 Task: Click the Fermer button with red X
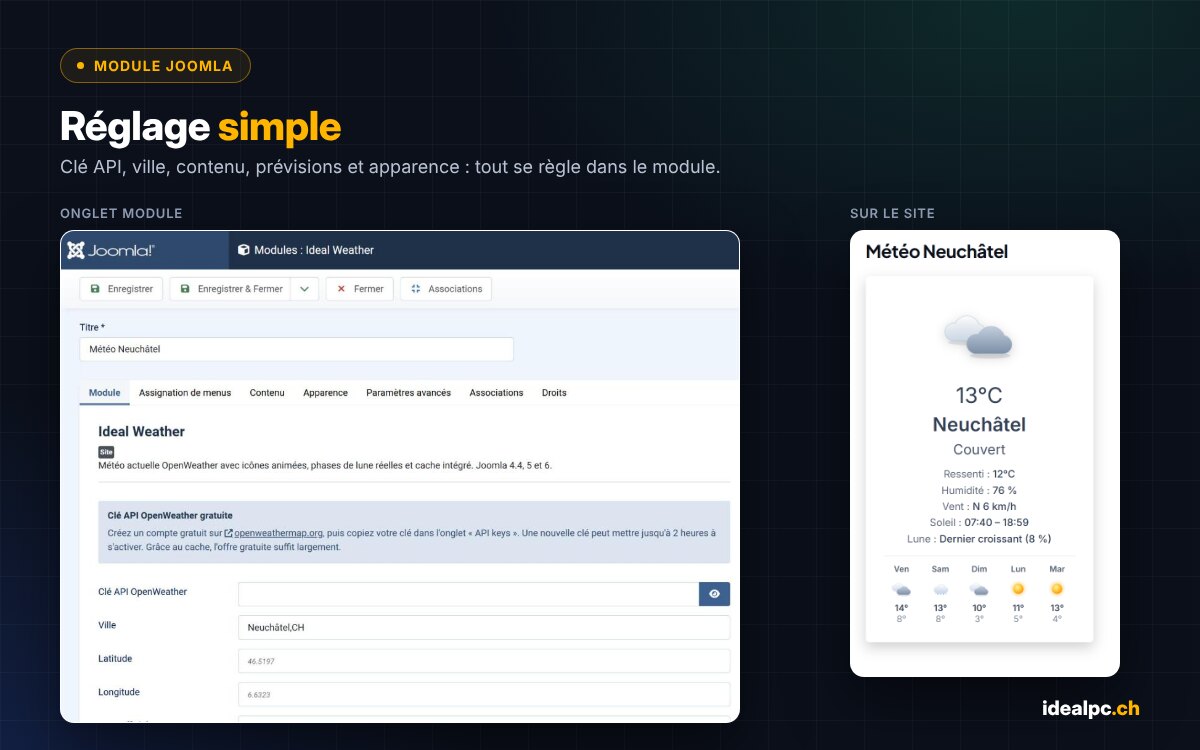click(x=360, y=289)
